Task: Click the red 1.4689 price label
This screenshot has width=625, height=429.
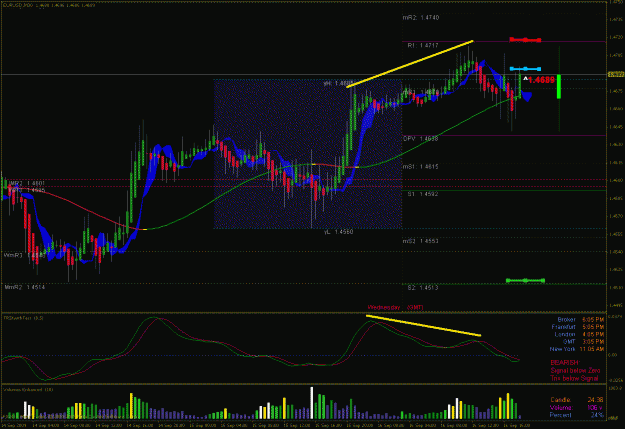Action: click(x=541, y=80)
